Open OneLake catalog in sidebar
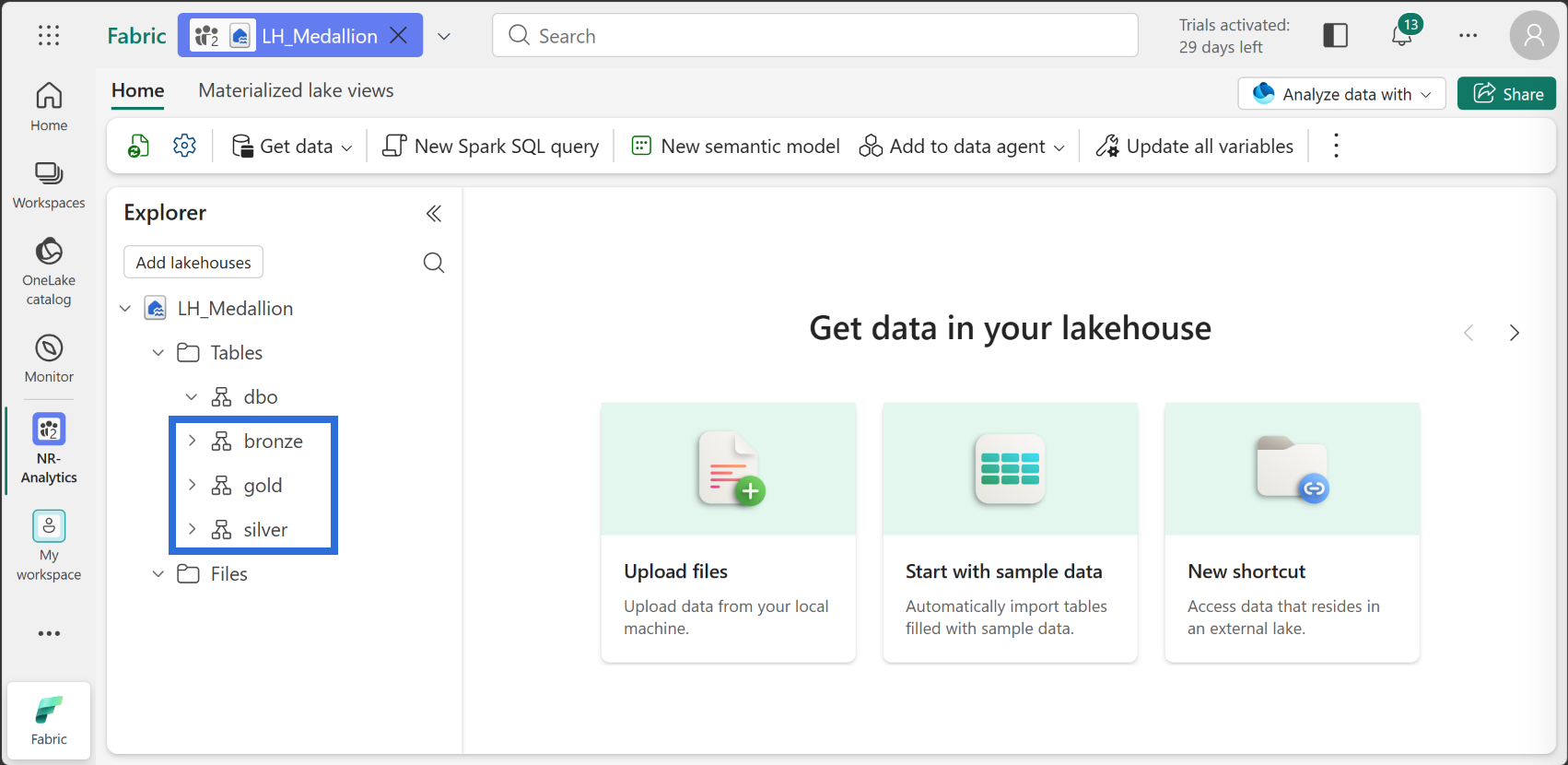Viewport: 1568px width, 765px height. click(x=49, y=271)
